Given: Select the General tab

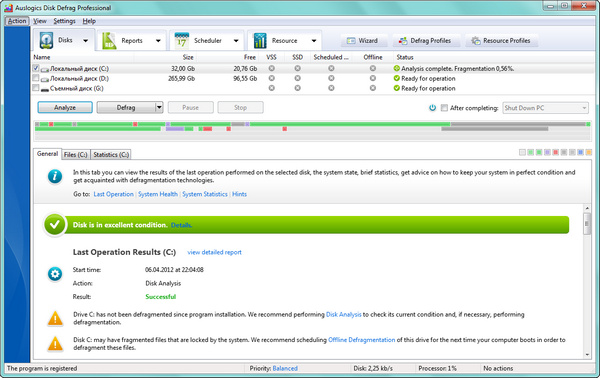Looking at the screenshot, I should (x=47, y=154).
